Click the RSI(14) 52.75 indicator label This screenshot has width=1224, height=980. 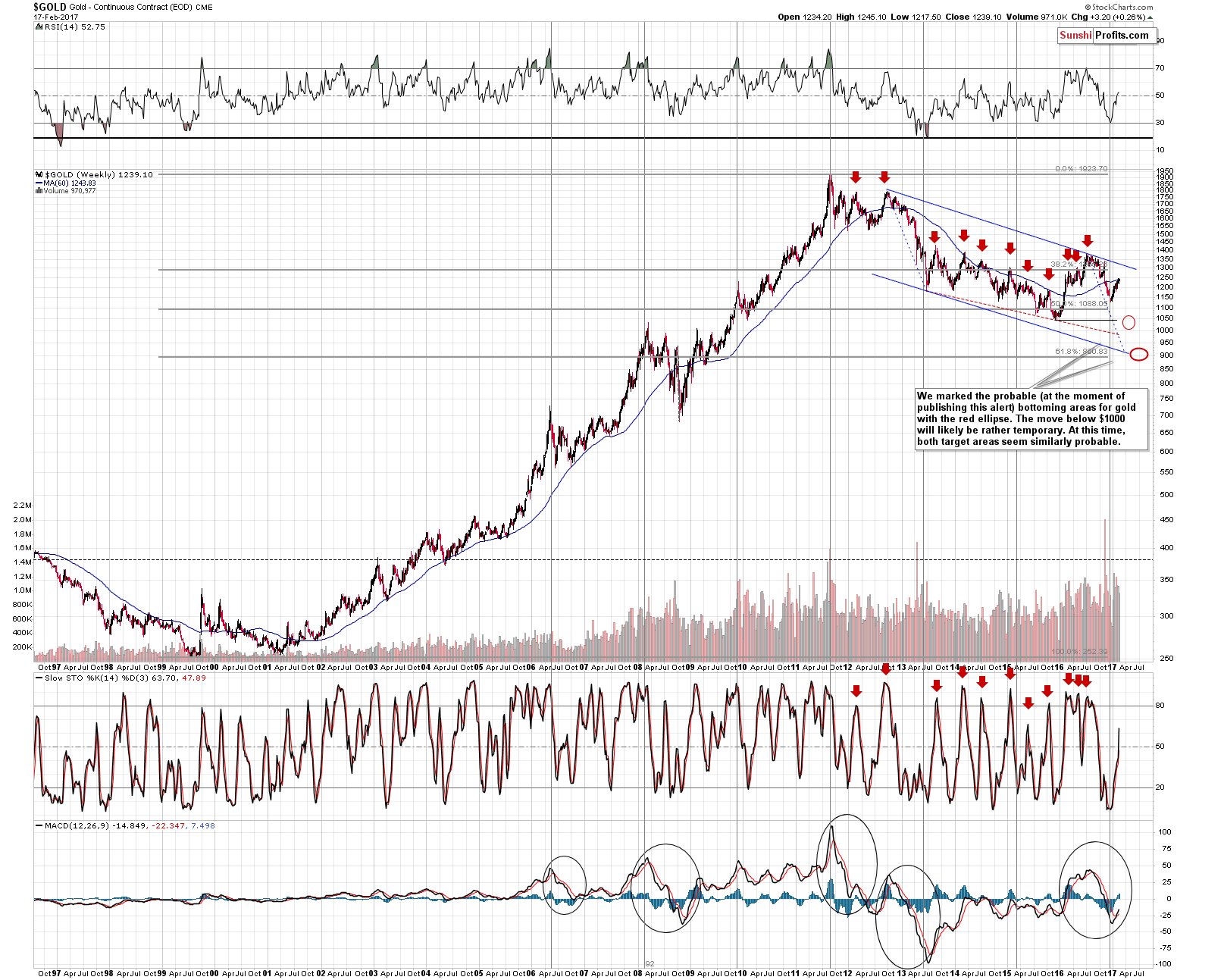point(75,27)
